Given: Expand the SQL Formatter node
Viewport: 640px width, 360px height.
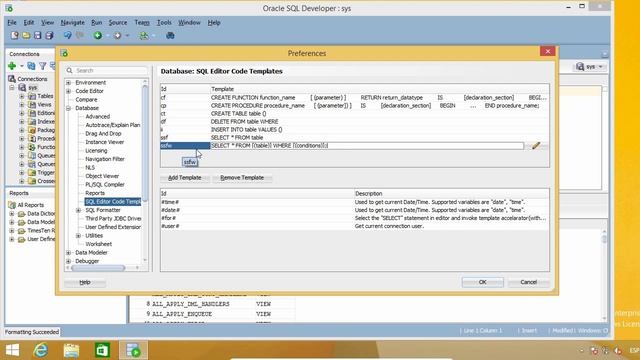Looking at the screenshot, I should 78,210.
